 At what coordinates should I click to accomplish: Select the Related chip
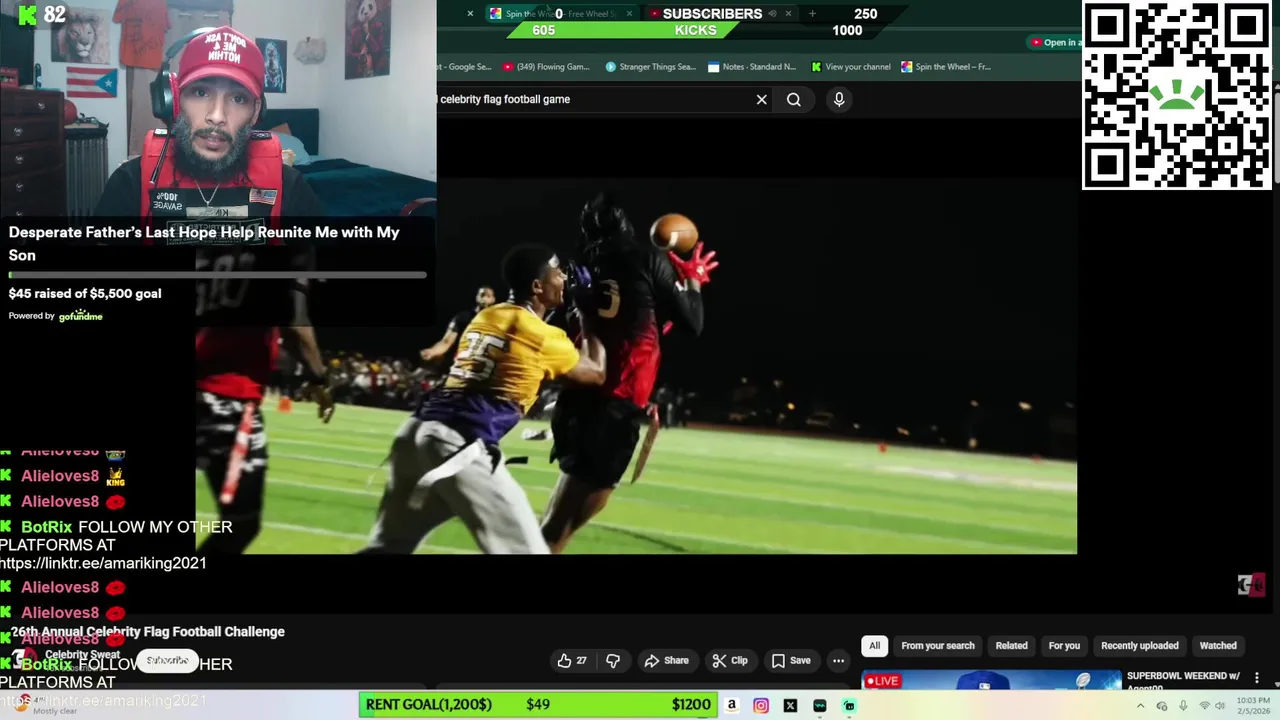point(1011,646)
